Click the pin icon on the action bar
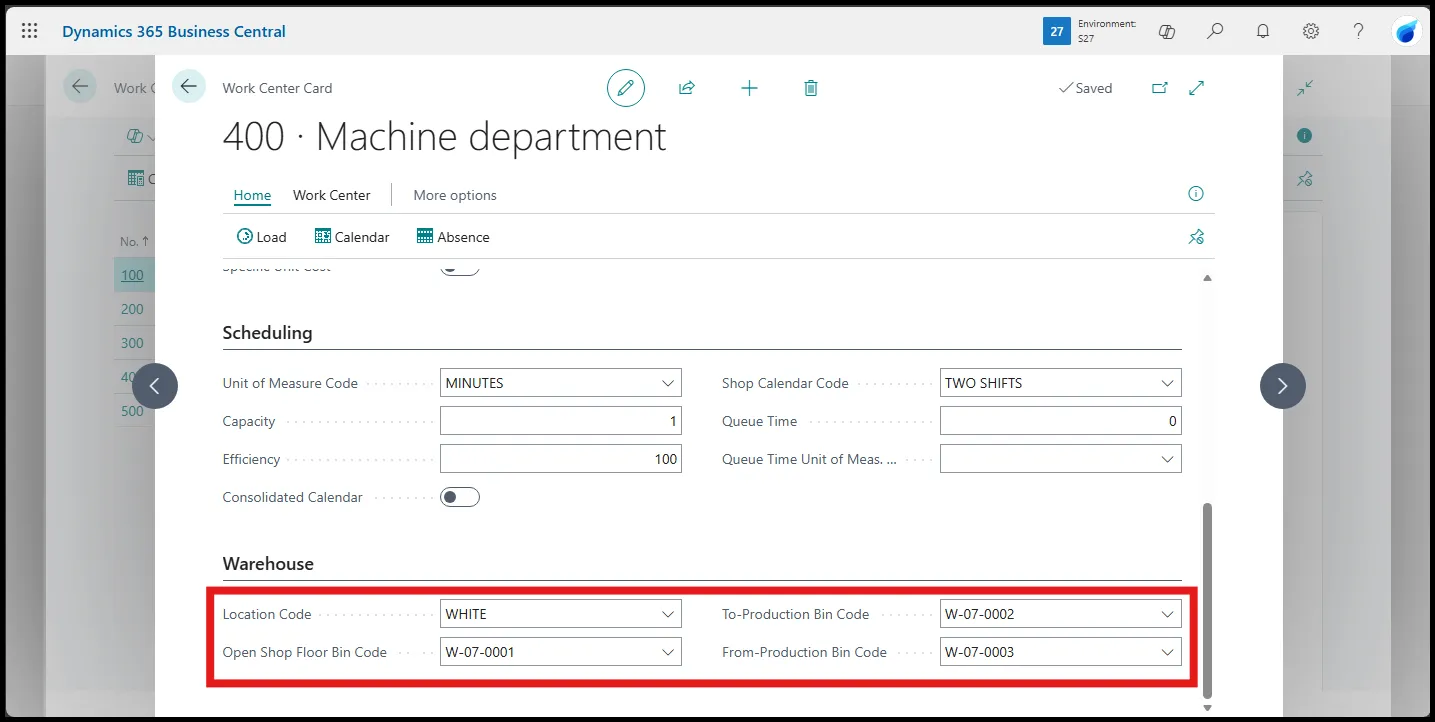This screenshot has height=722, width=1435. click(x=1196, y=237)
